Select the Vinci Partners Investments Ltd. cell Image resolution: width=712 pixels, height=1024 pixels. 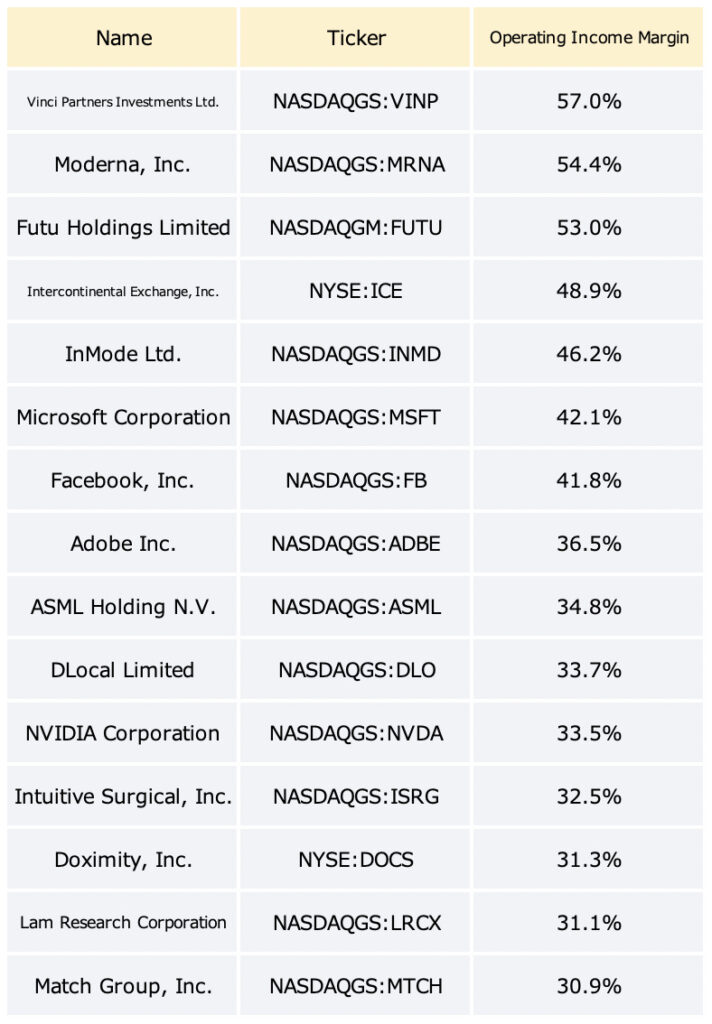[122, 101]
